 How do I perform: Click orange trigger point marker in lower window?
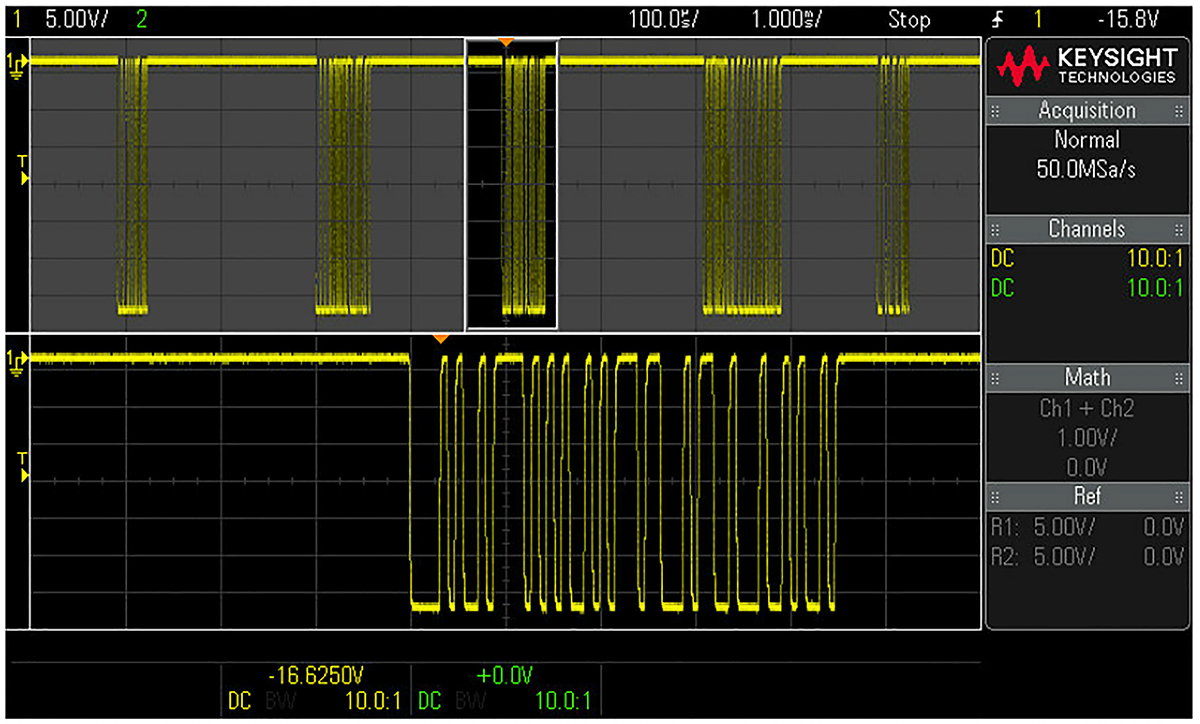pos(441,340)
